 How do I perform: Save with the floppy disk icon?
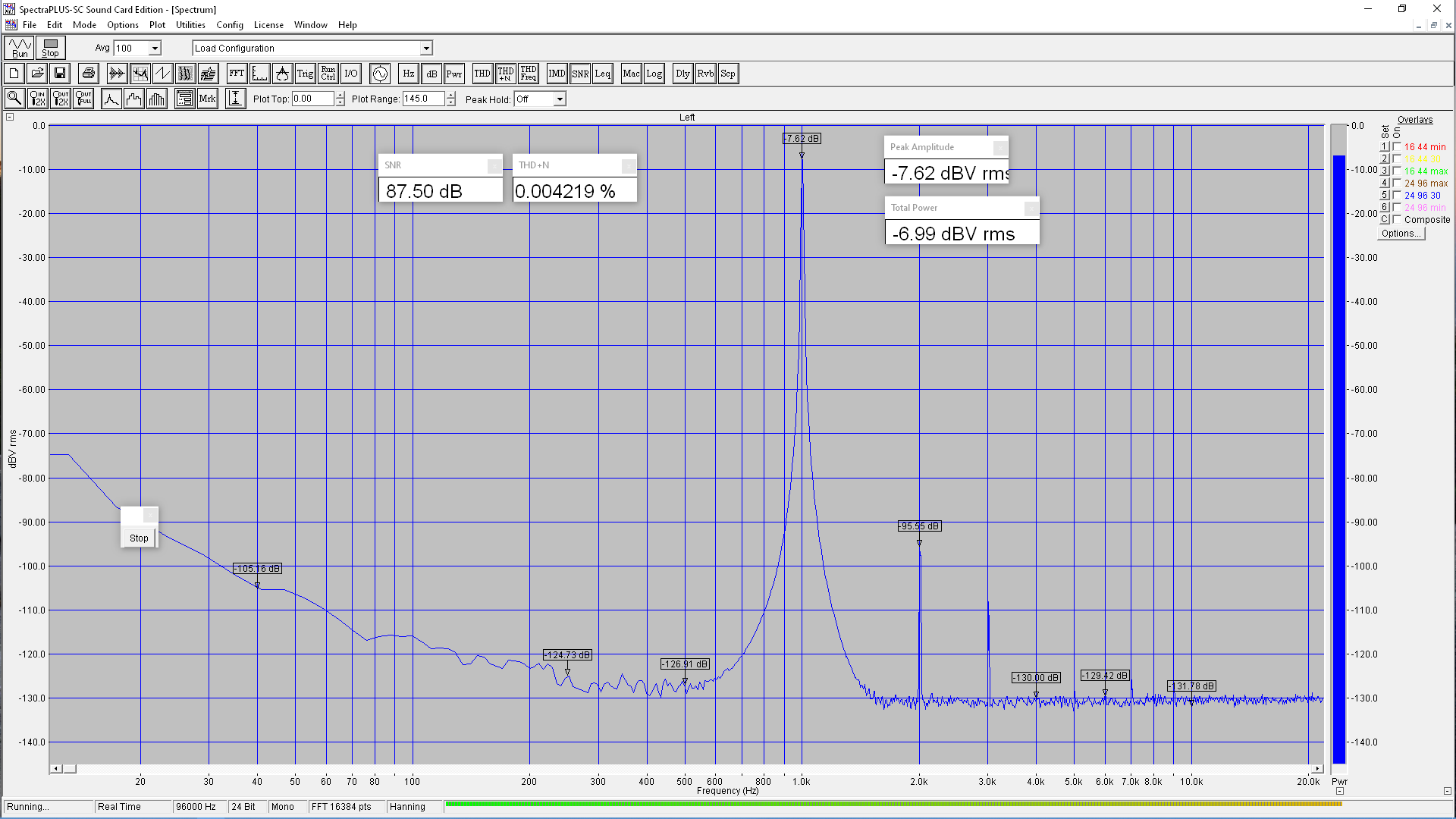(60, 74)
